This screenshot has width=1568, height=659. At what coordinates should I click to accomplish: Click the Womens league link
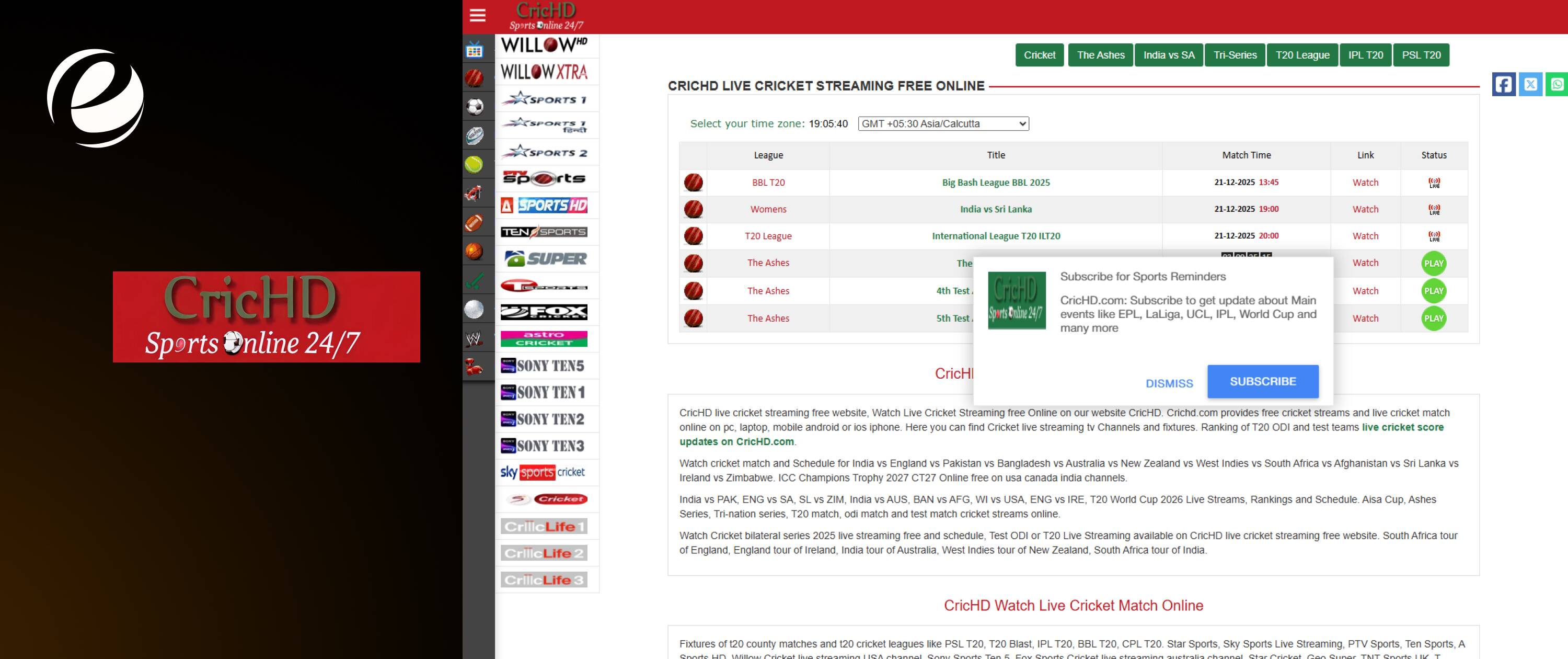coord(768,209)
